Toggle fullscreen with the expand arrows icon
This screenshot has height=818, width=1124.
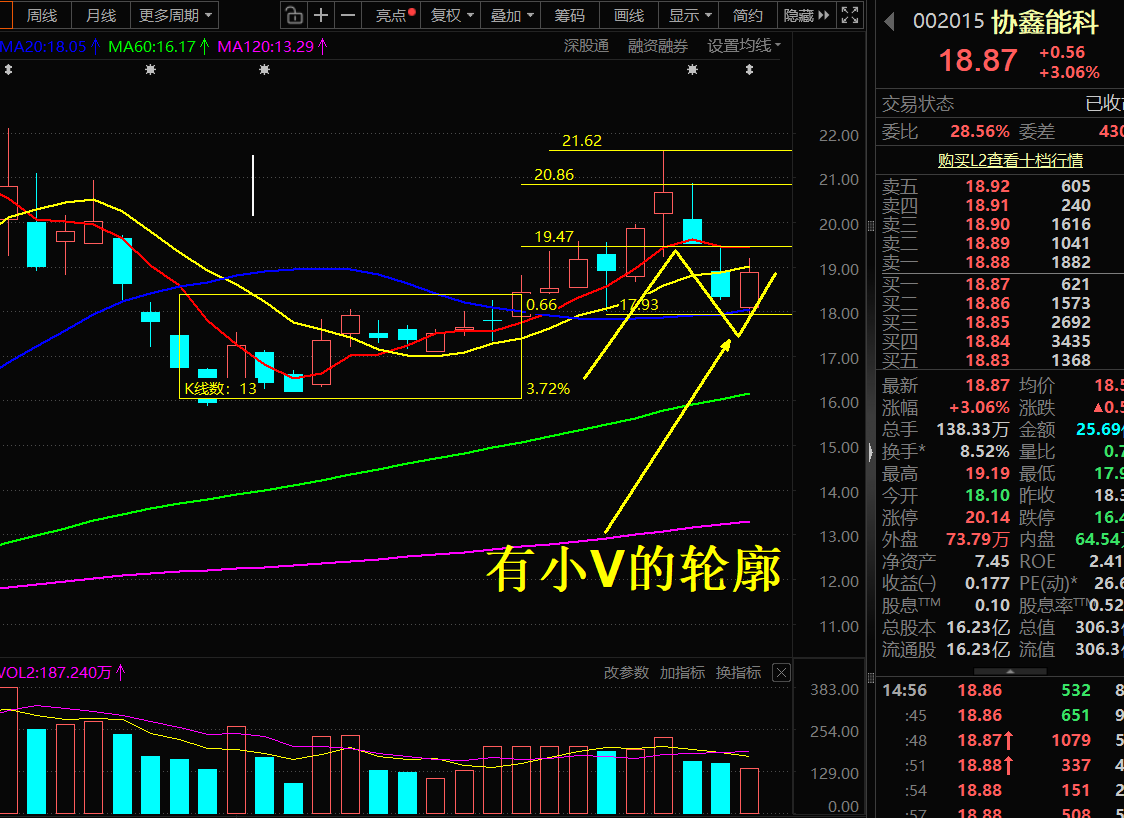850,15
